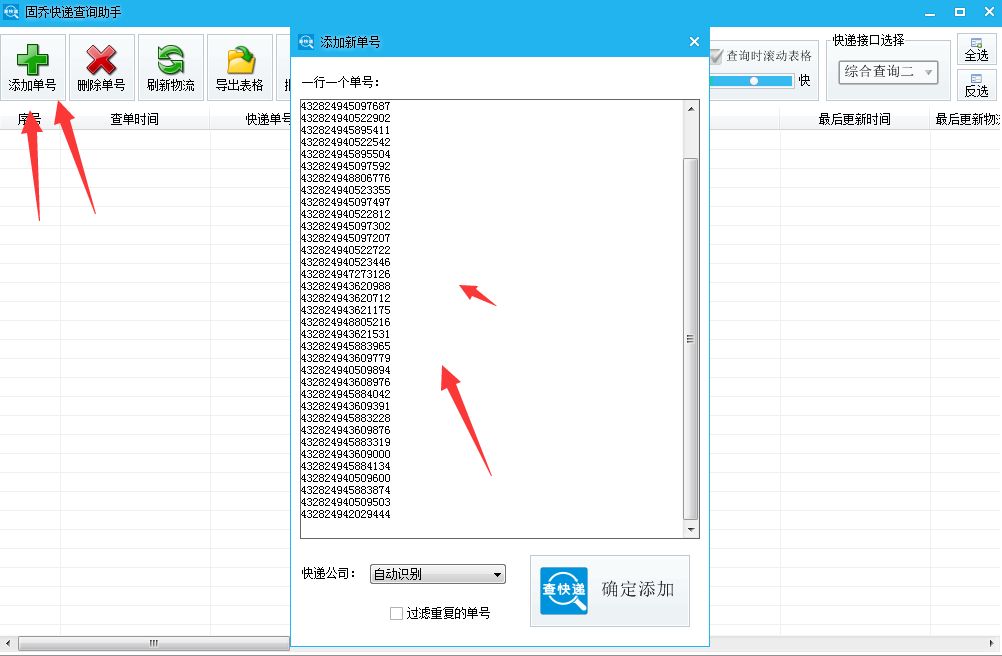Click the 序号 column header
Viewport: 1002px width, 656px height.
(29, 119)
